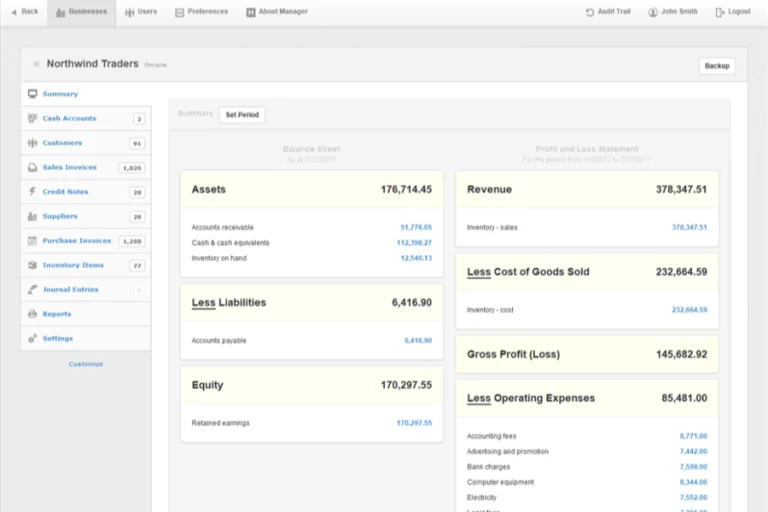Open Inventory on hand amount 12,540.13
This screenshot has height=512, width=768.
pyautogui.click(x=416, y=258)
